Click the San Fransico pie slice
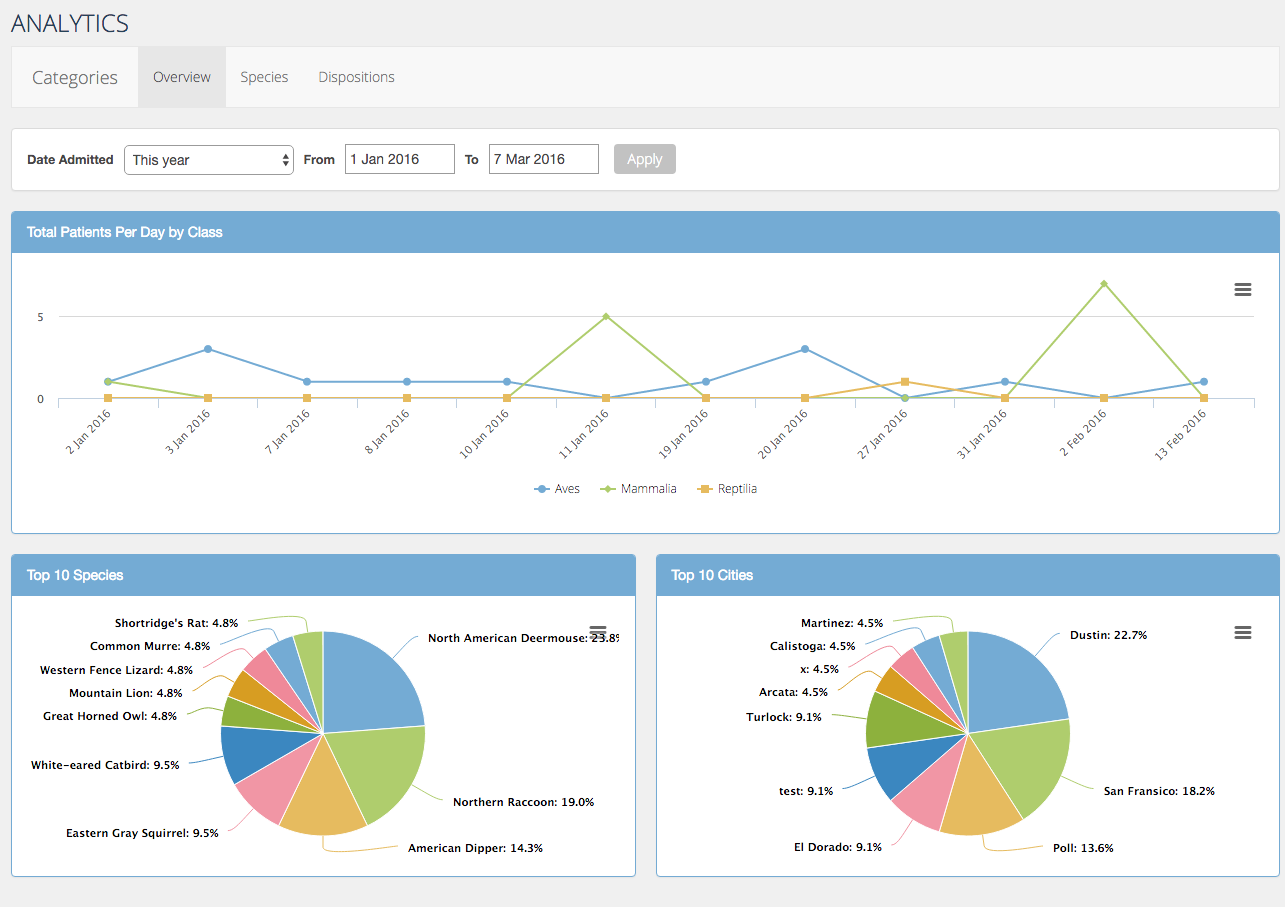Viewport: 1285px width, 907px height. (1025, 766)
